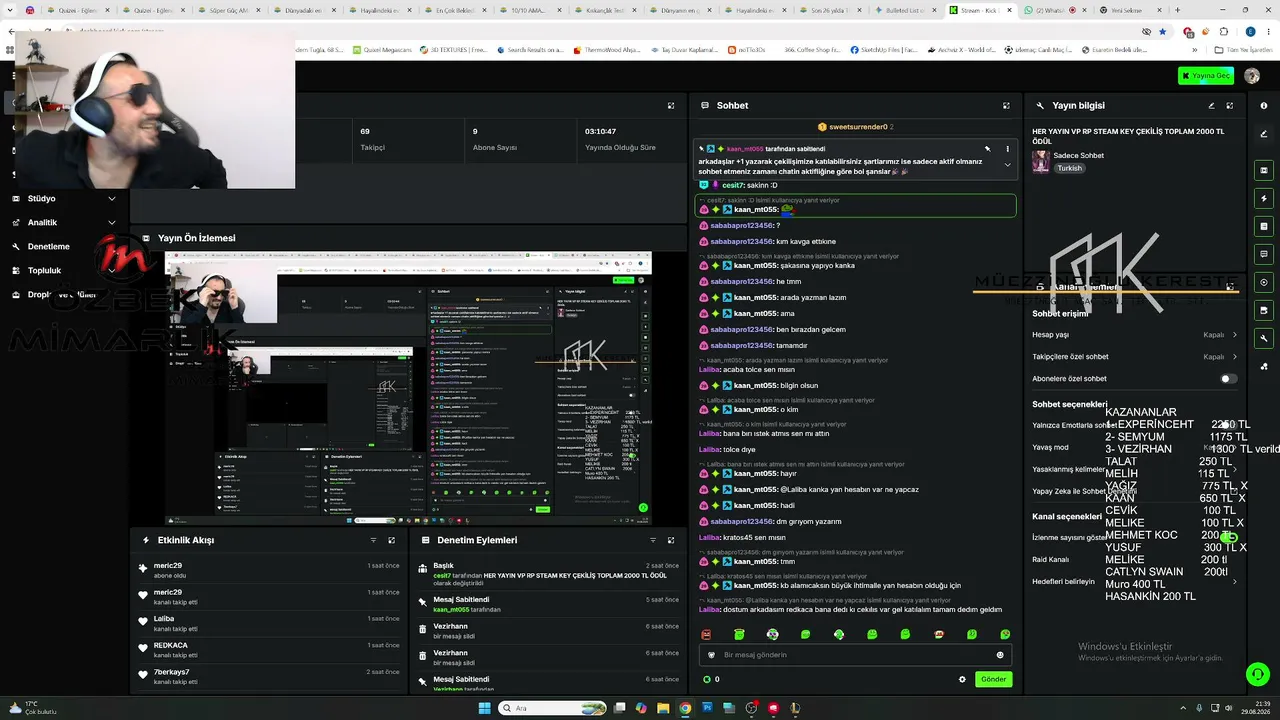Open the emoji picker in message box

[x=1000, y=655]
